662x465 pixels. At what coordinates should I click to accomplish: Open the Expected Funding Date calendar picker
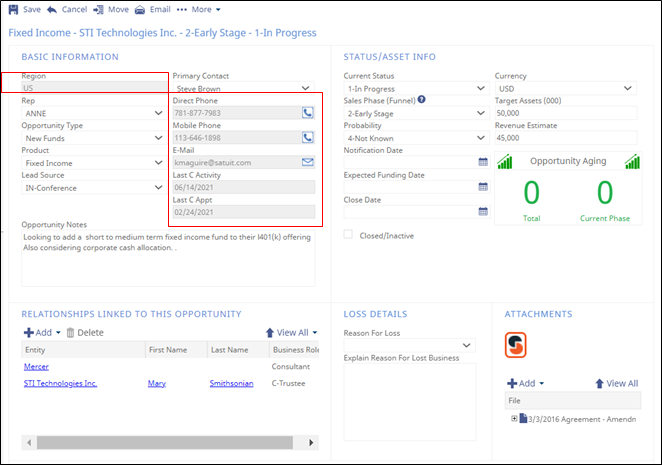tap(483, 187)
